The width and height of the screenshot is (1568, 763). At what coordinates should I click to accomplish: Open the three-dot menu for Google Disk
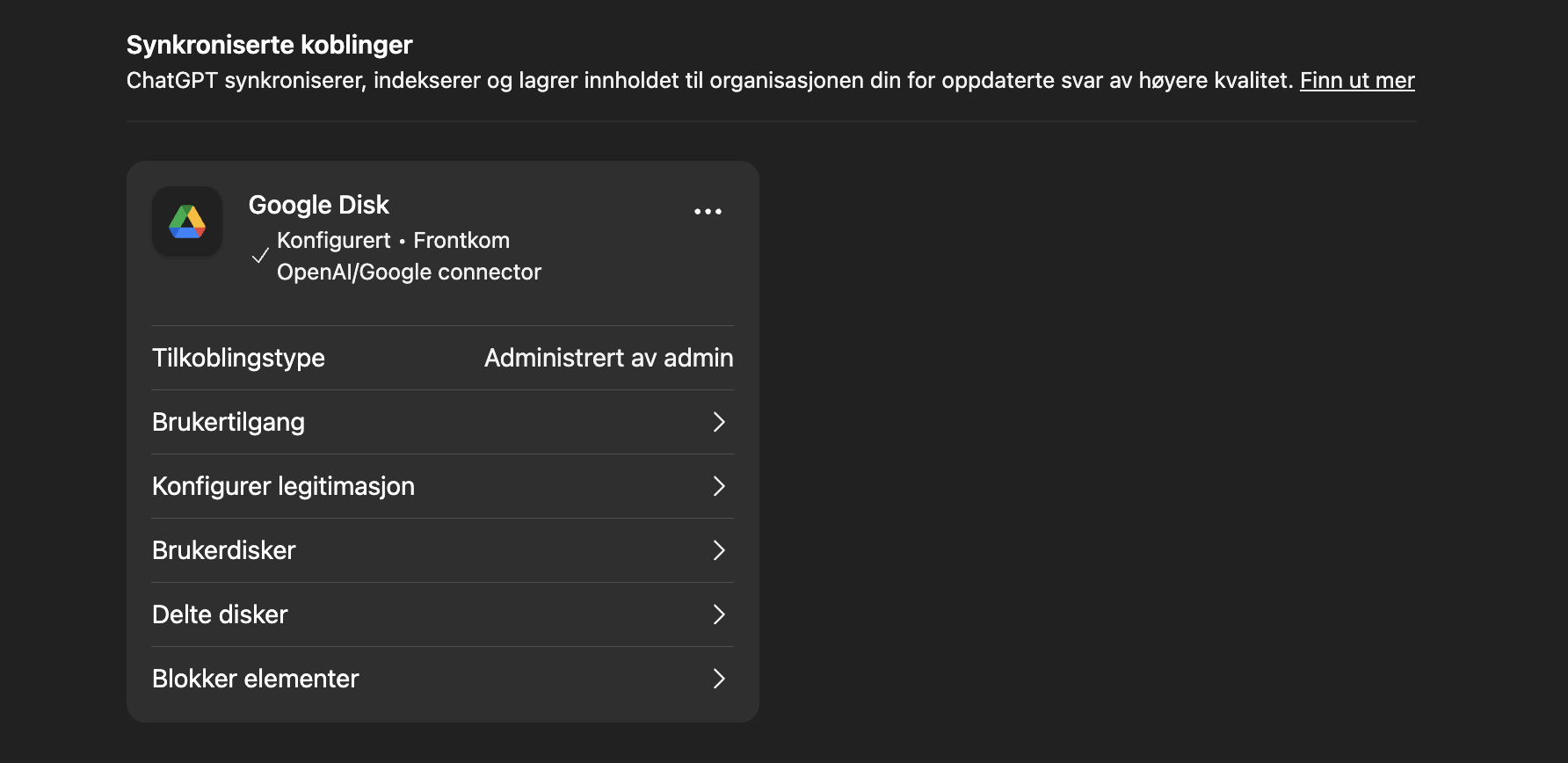[708, 211]
